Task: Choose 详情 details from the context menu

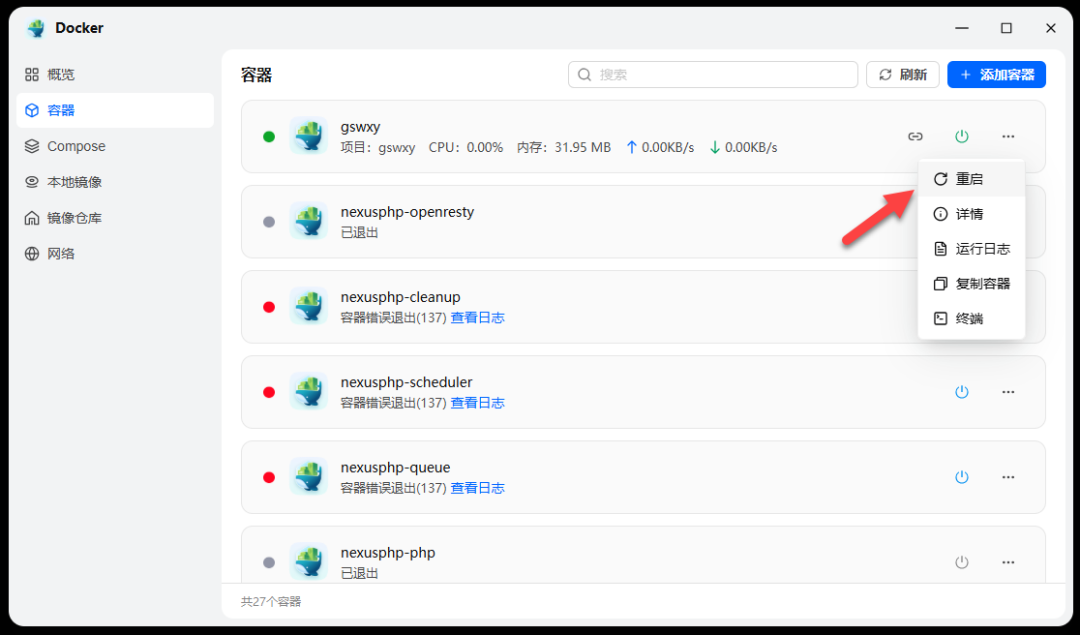Action: [971, 214]
